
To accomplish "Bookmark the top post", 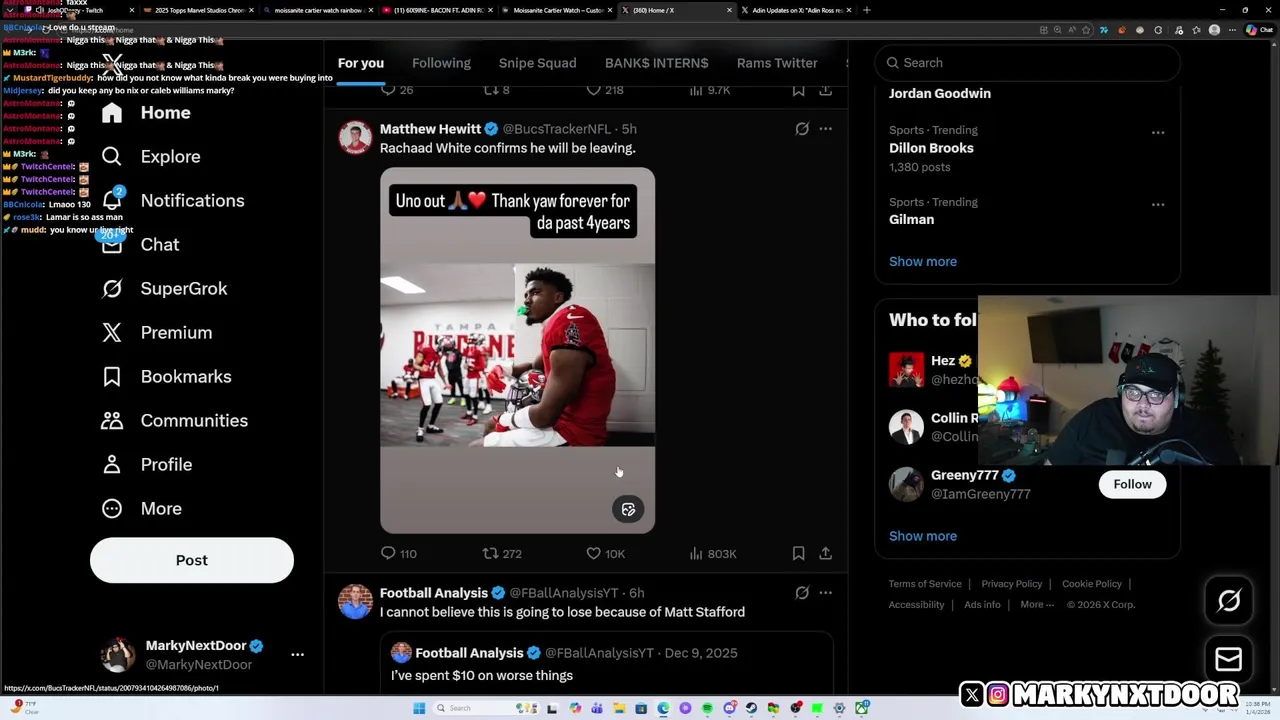I will pos(798,90).
